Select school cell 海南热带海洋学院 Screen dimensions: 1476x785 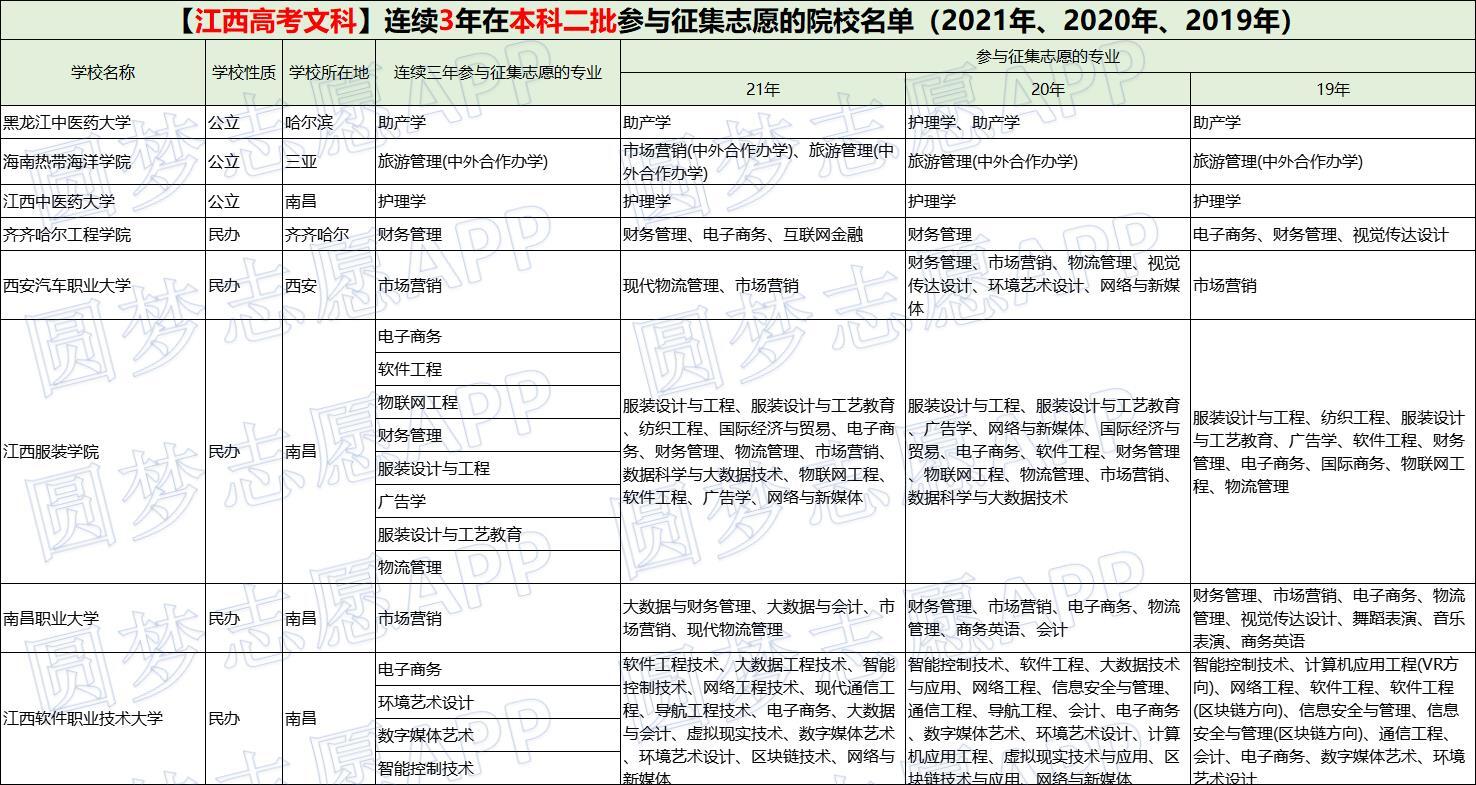click(x=103, y=161)
